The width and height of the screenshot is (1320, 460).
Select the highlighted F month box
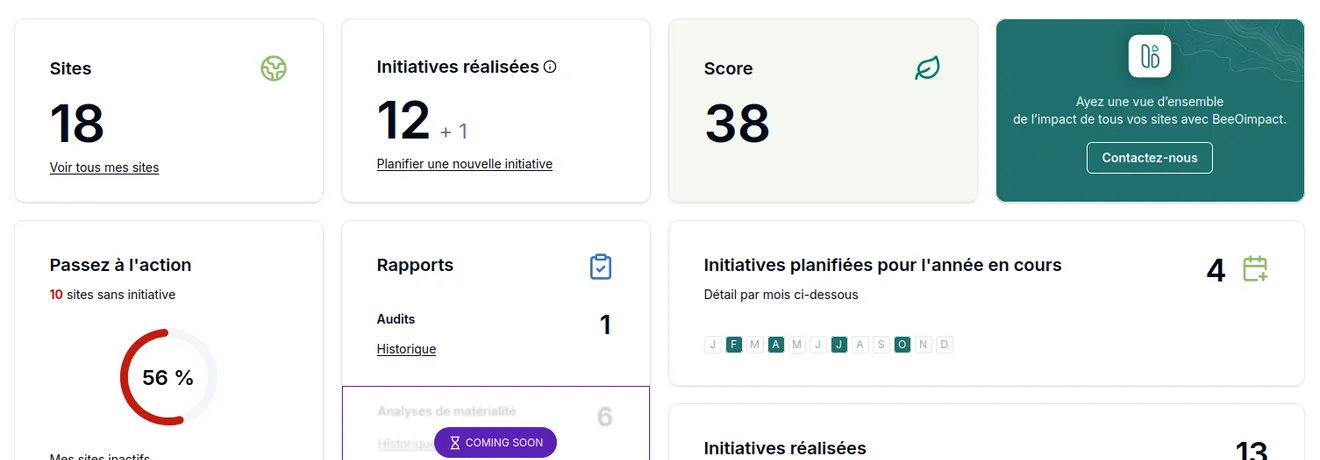pos(734,345)
